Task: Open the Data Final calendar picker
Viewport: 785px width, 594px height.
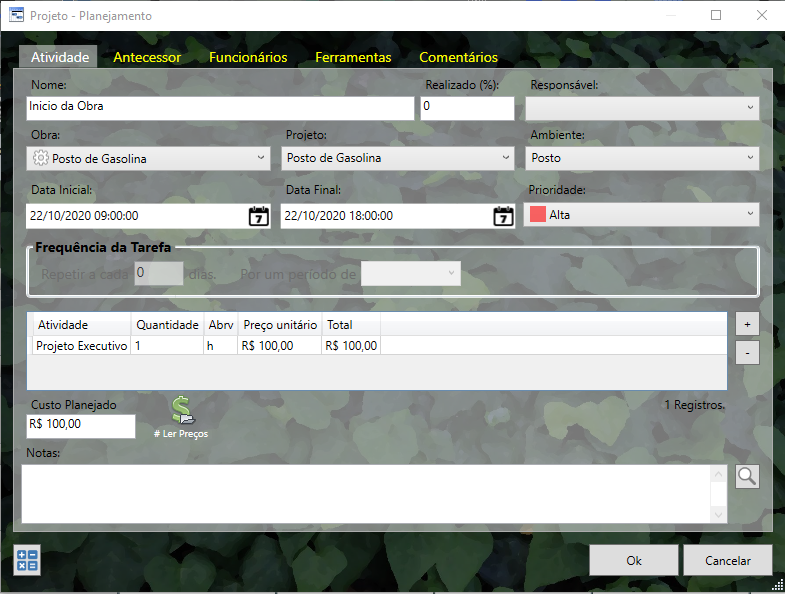Action: [x=503, y=216]
